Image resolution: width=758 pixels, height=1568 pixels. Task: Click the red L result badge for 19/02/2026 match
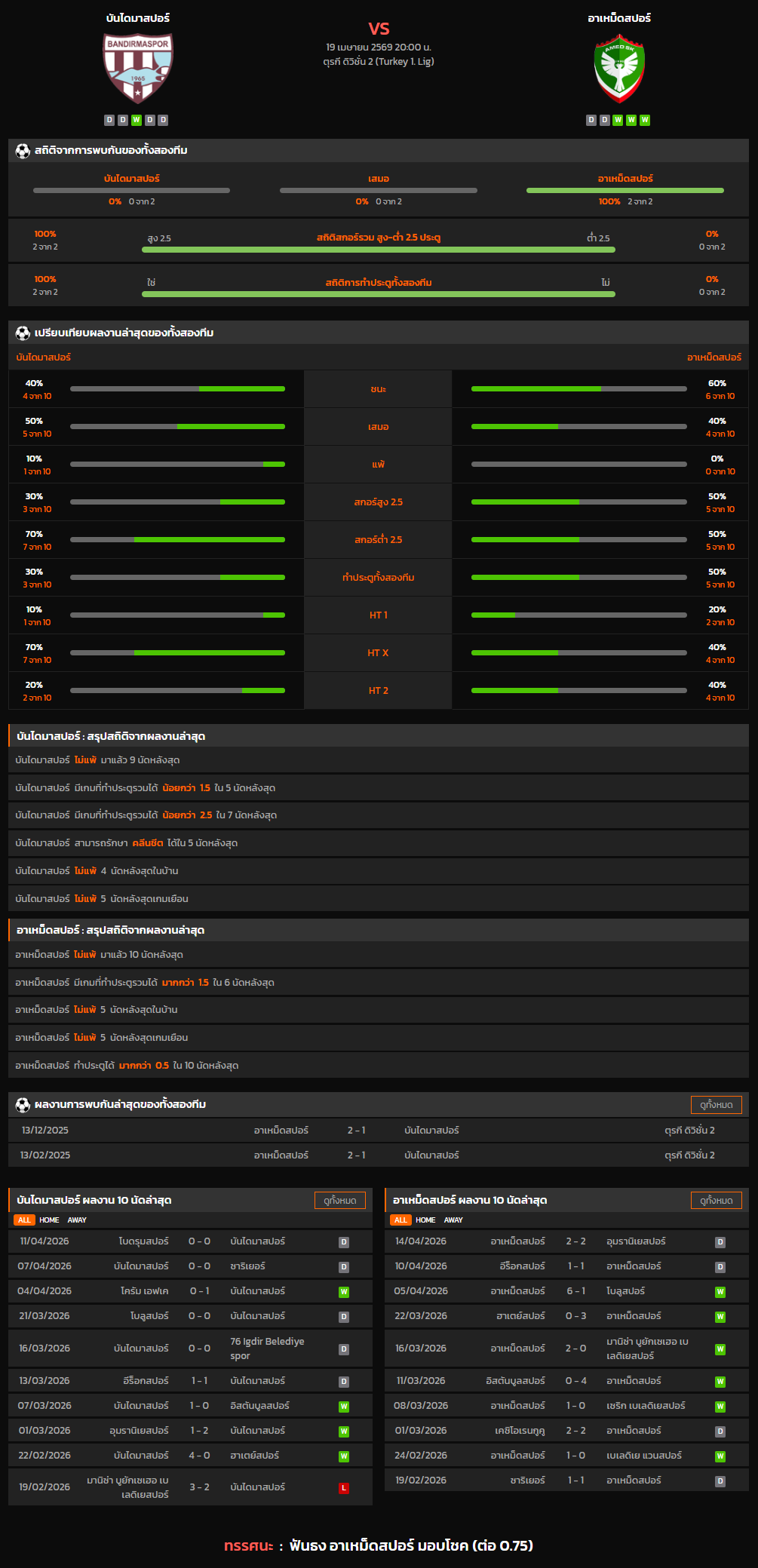click(x=344, y=1487)
